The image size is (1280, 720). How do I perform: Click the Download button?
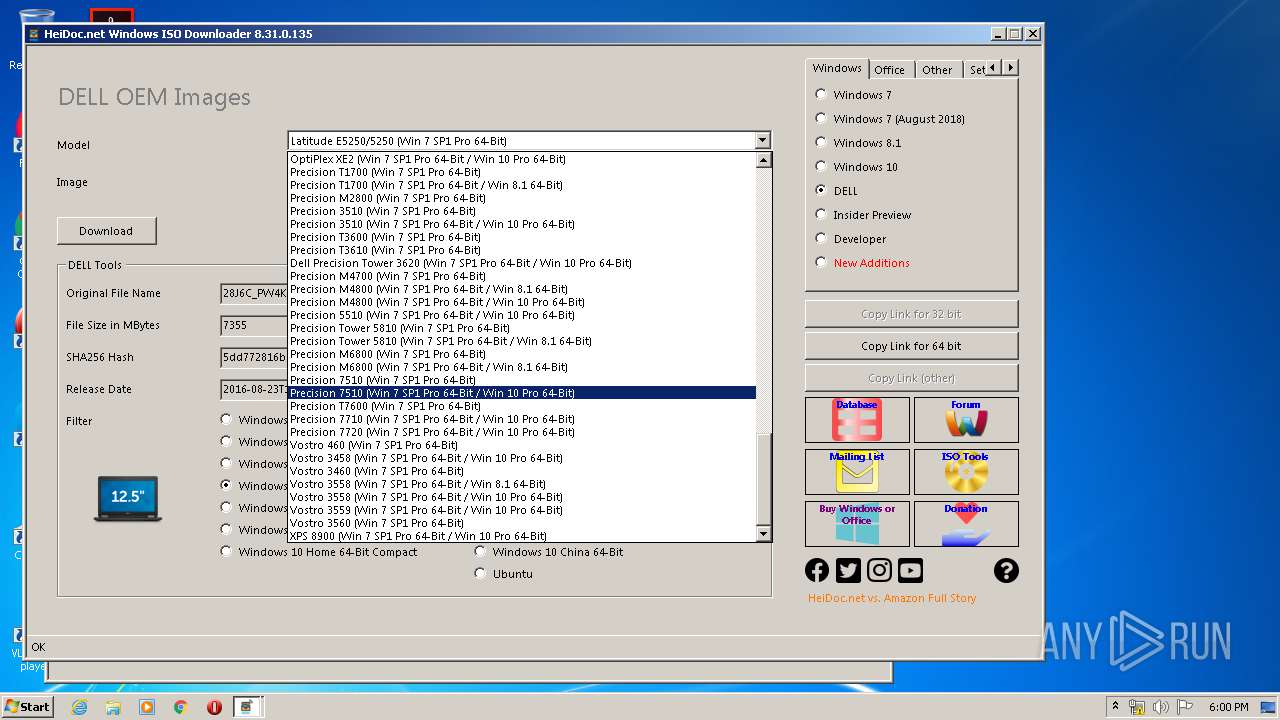coord(106,230)
